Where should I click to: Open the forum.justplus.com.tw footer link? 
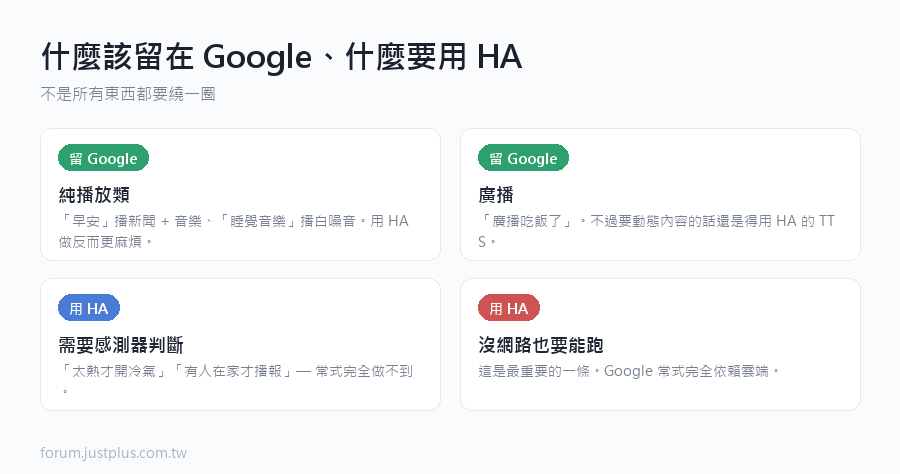click(114, 453)
